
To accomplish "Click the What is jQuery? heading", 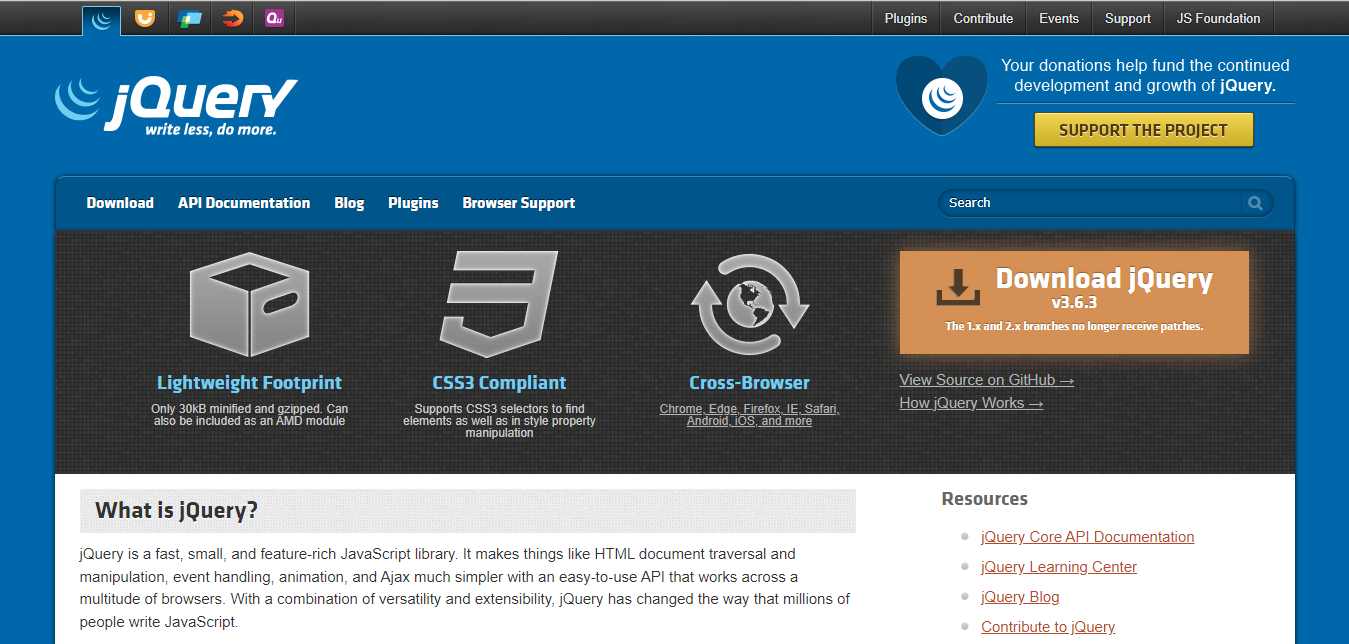I will pos(177,511).
